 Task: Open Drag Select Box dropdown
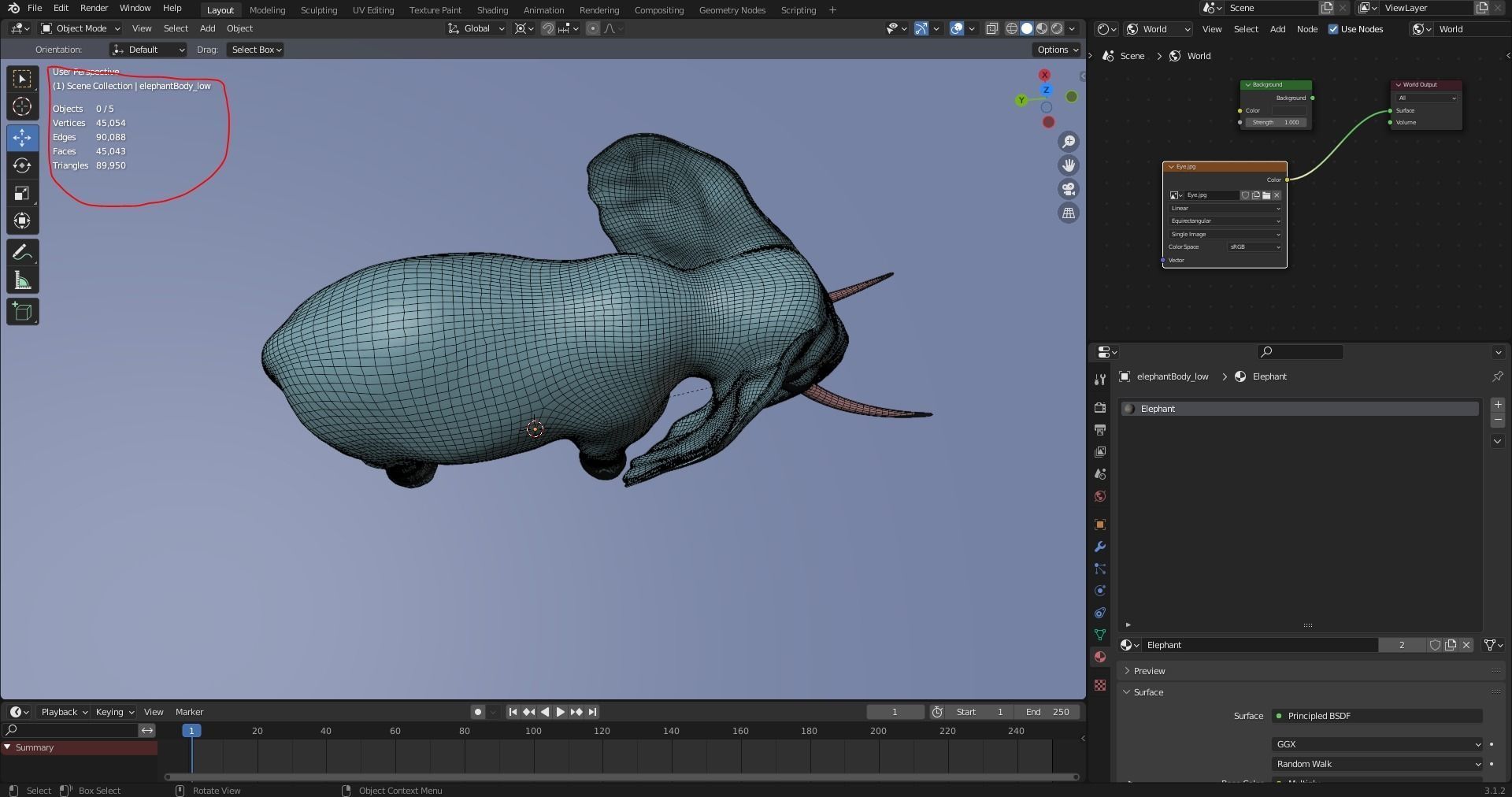pyautogui.click(x=255, y=50)
